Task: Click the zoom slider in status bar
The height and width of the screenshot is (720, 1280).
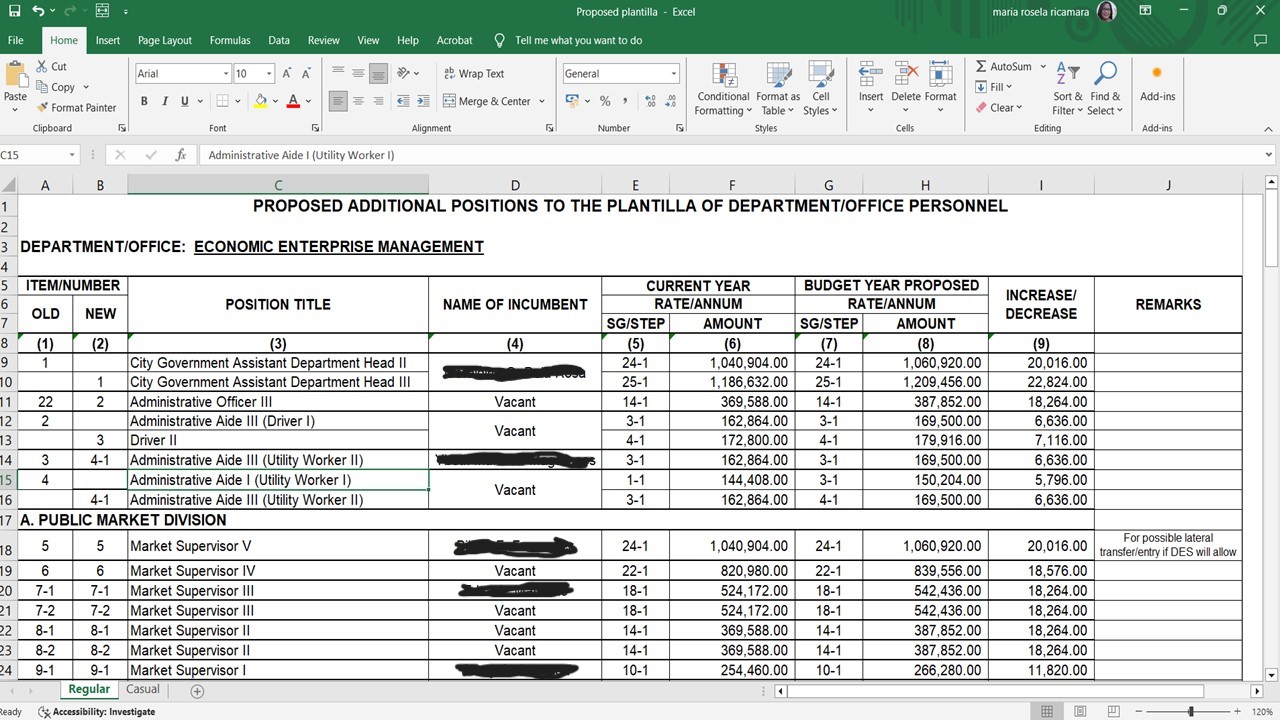Action: (1190, 712)
